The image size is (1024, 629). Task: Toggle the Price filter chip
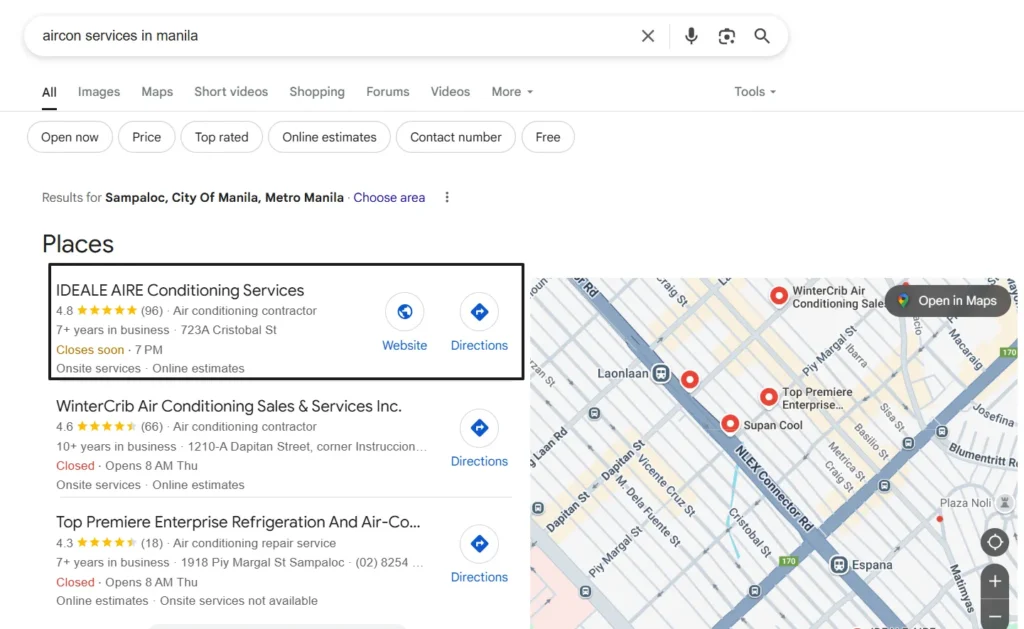[x=146, y=137]
